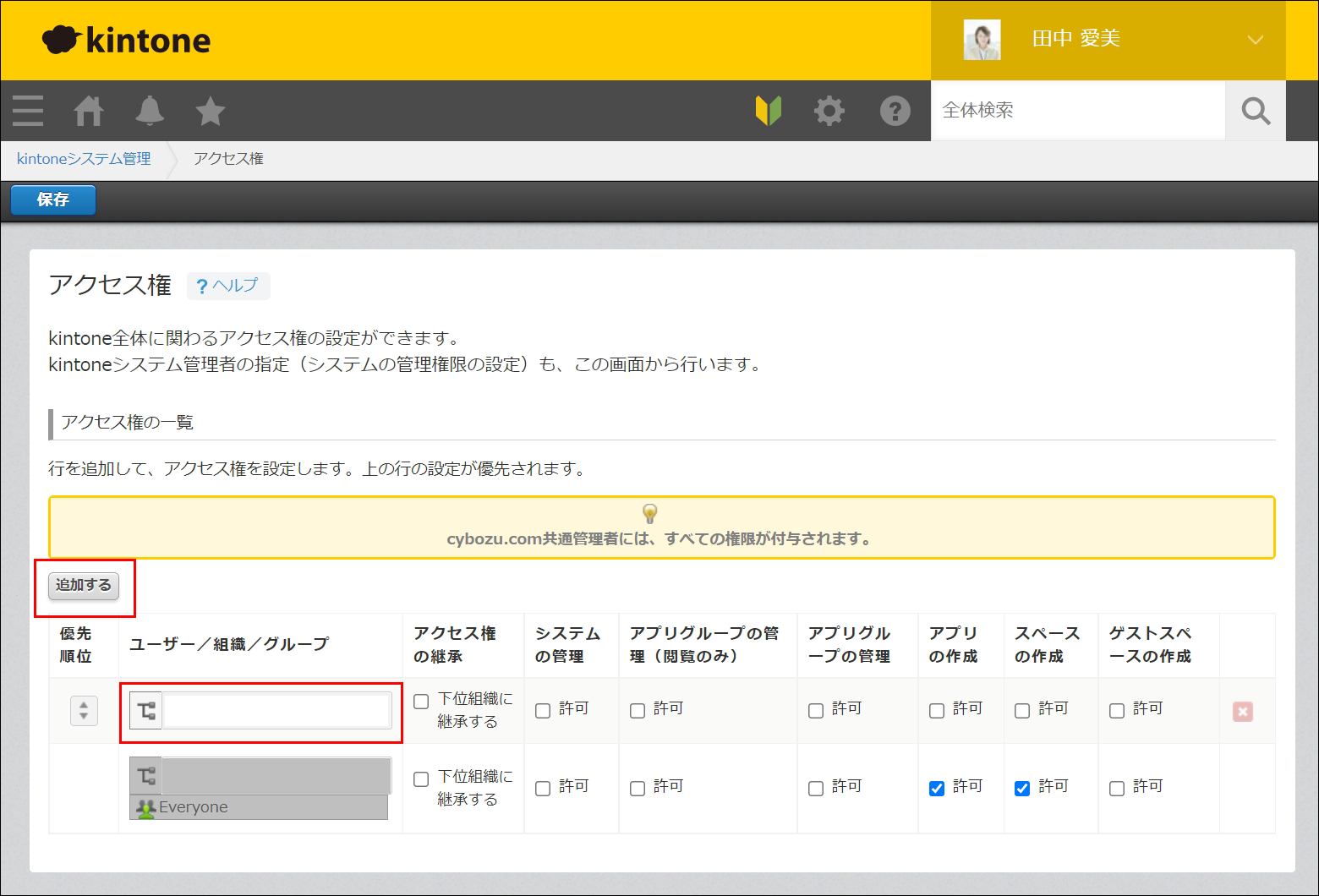Toggle アプリグループの管理（閲覧のみ） in first row
The height and width of the screenshot is (896, 1319).
coord(638,711)
